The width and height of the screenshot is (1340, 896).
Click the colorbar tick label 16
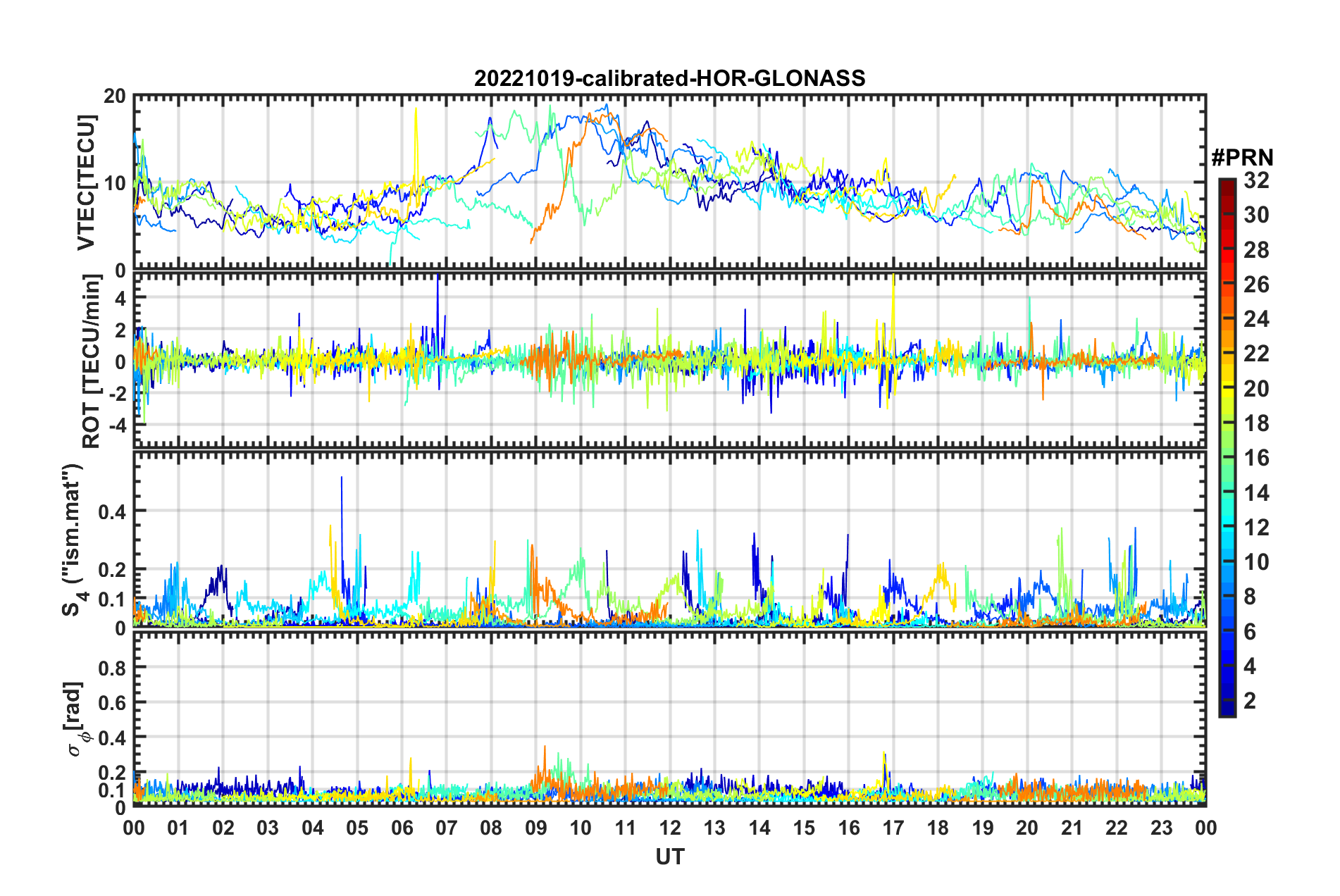1255,458
